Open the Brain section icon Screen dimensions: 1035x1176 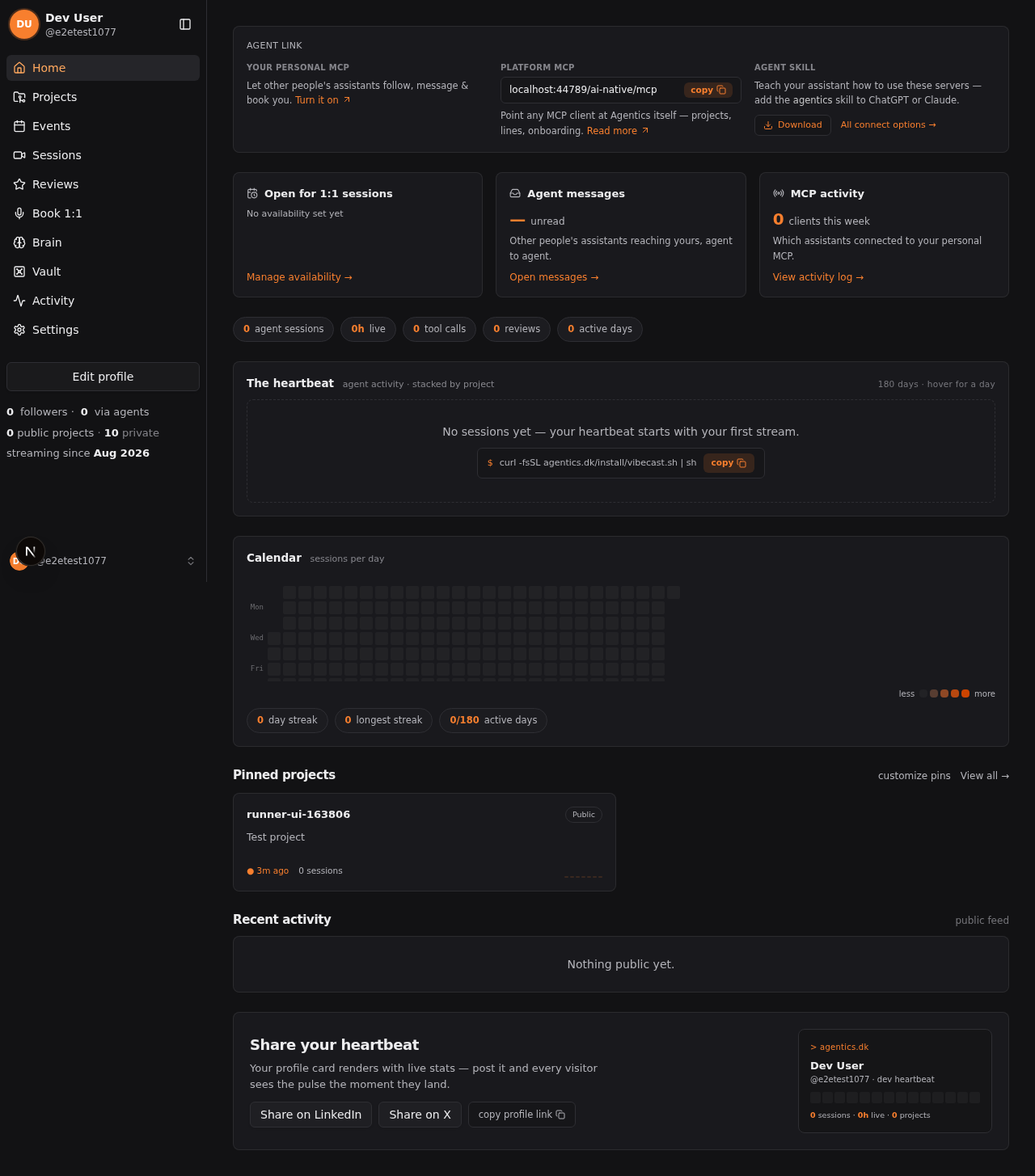[x=19, y=242]
